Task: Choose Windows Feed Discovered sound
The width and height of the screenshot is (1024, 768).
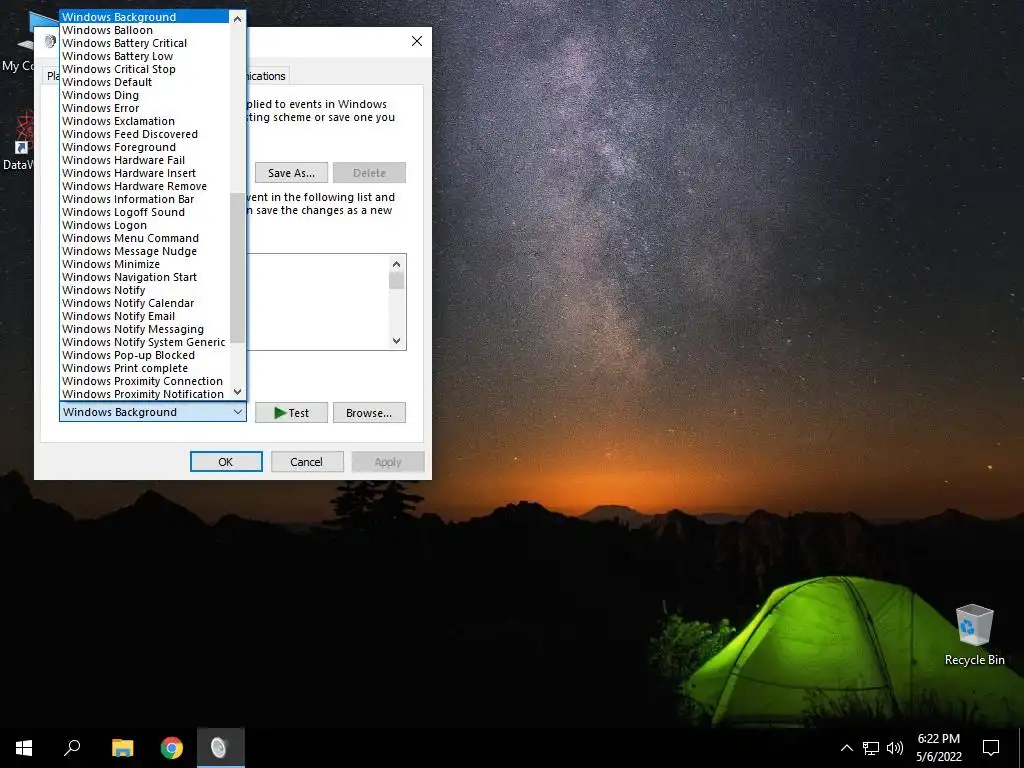Action: tap(145, 135)
